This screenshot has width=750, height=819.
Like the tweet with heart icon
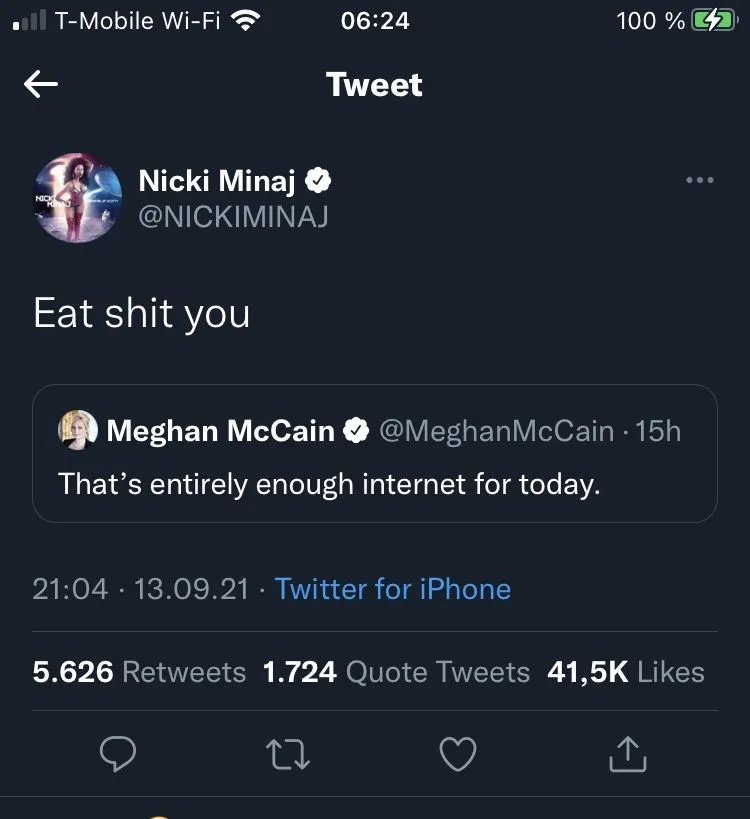pos(458,754)
